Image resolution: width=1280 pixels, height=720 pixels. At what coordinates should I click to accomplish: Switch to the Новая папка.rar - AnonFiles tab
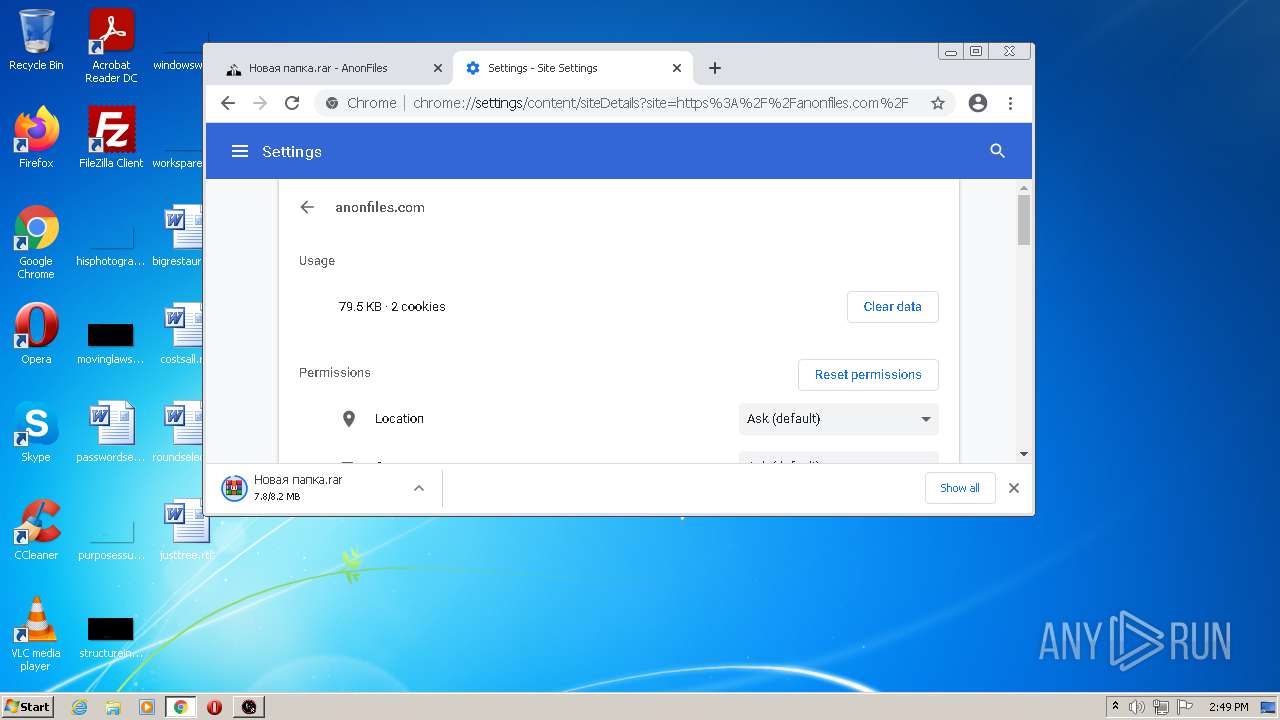point(335,68)
